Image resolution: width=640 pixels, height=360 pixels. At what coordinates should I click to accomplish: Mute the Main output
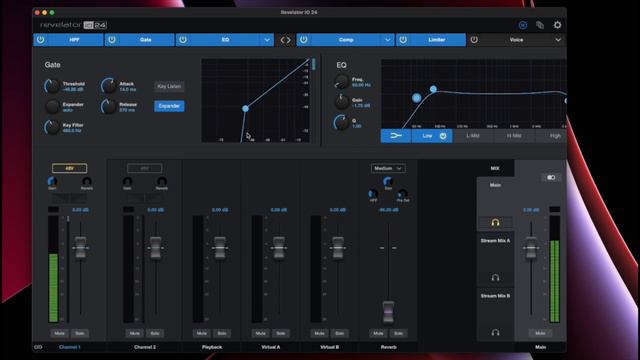tap(540, 333)
